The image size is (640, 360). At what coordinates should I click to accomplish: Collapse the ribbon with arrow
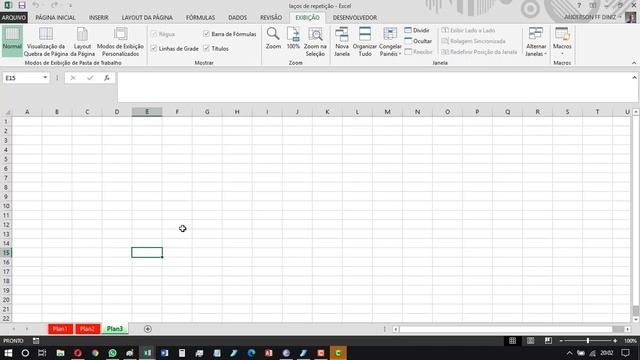[634, 63]
